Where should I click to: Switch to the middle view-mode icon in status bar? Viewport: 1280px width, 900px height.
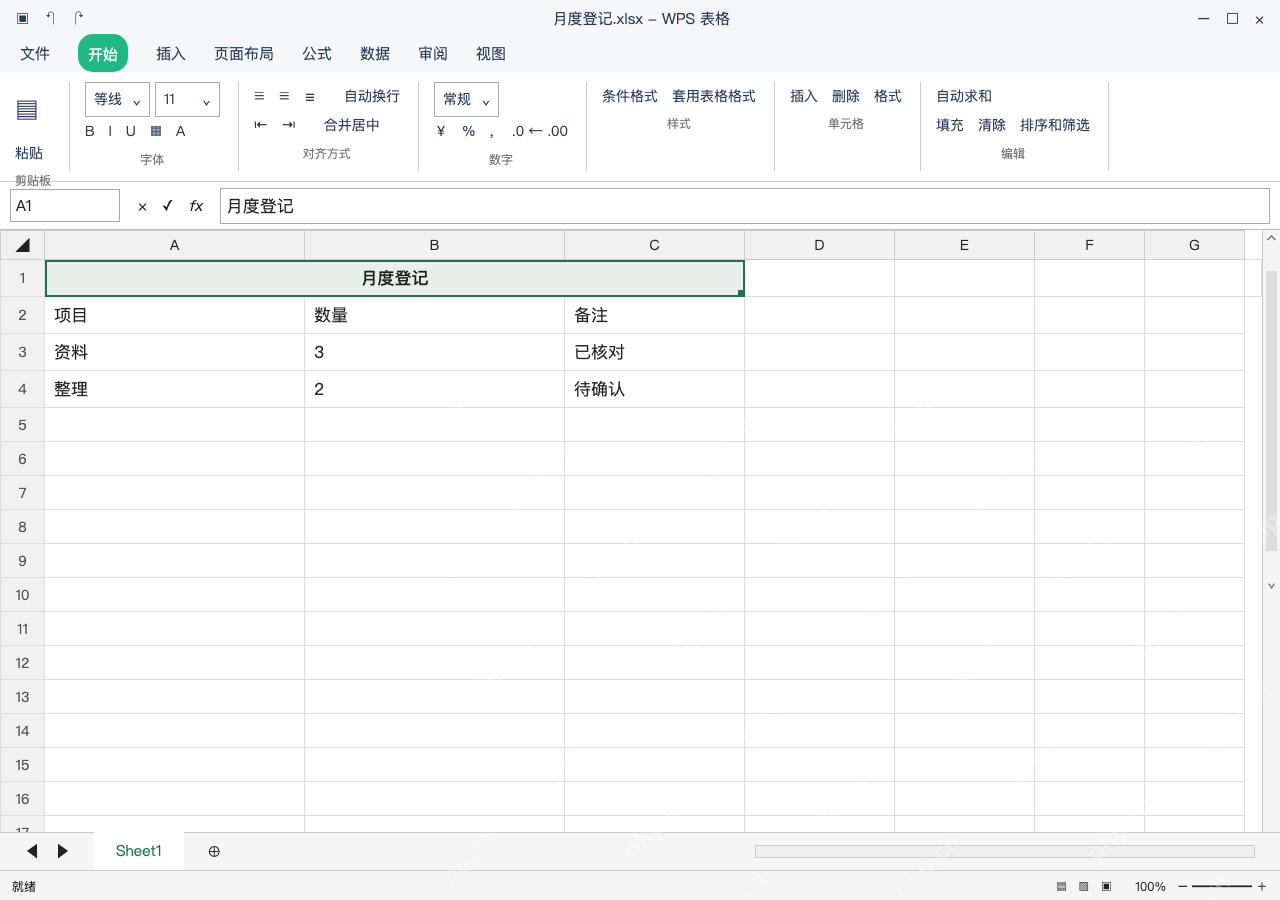[1083, 887]
